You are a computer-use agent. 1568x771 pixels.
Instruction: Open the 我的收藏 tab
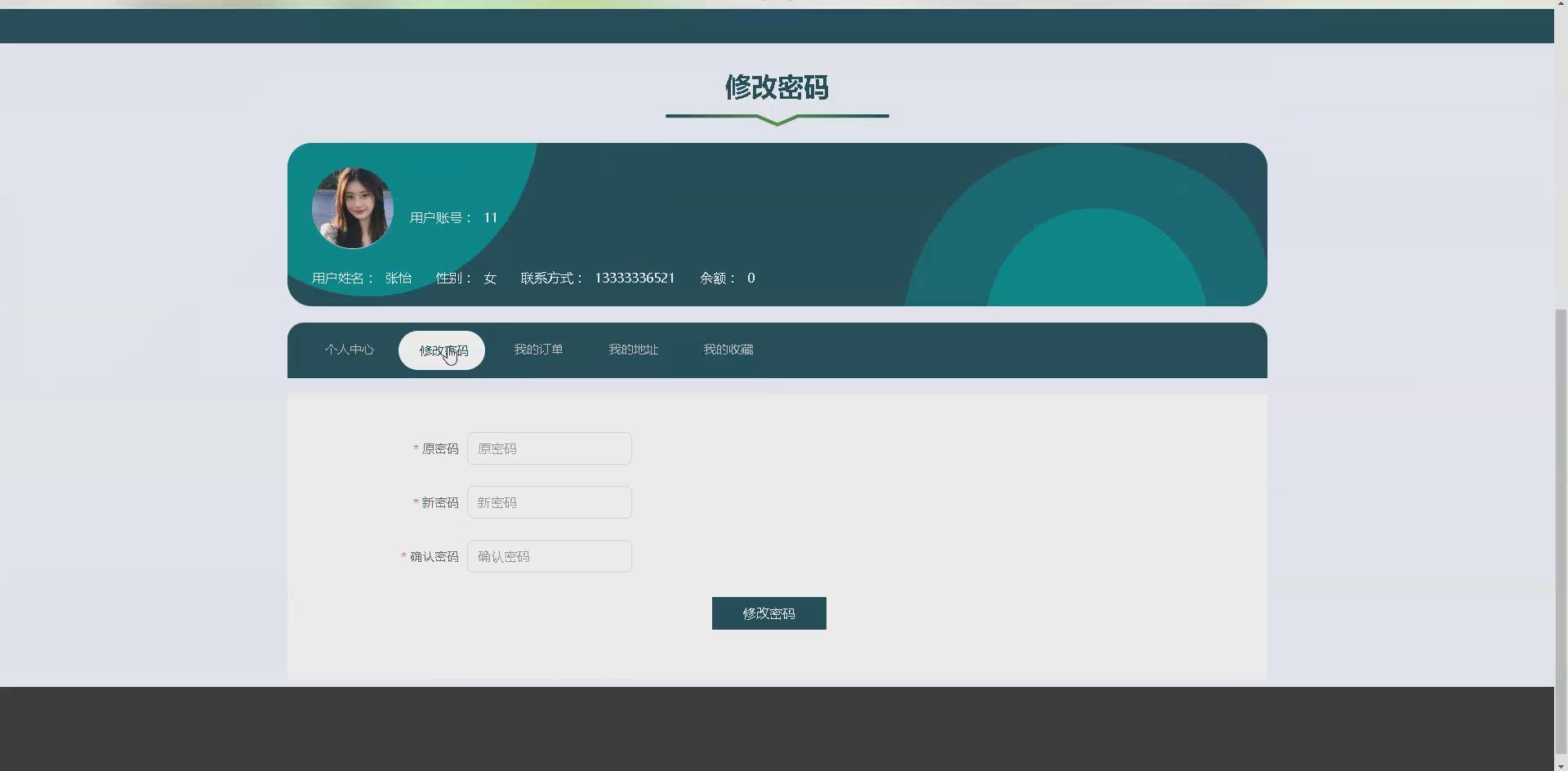[728, 350]
